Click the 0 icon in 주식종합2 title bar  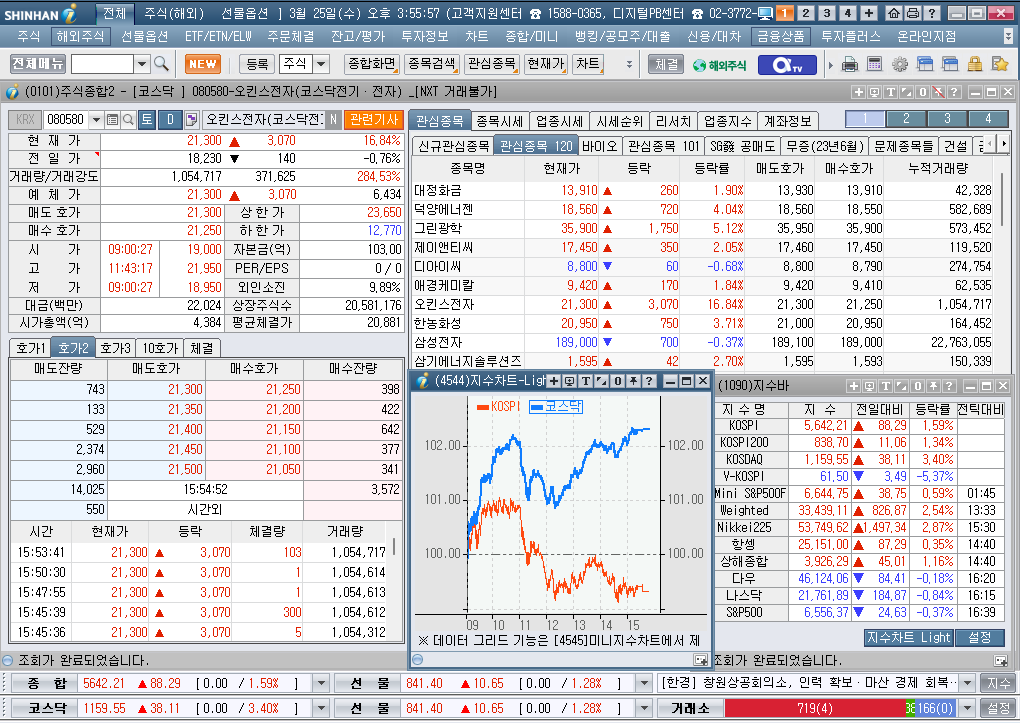pyautogui.click(x=922, y=92)
